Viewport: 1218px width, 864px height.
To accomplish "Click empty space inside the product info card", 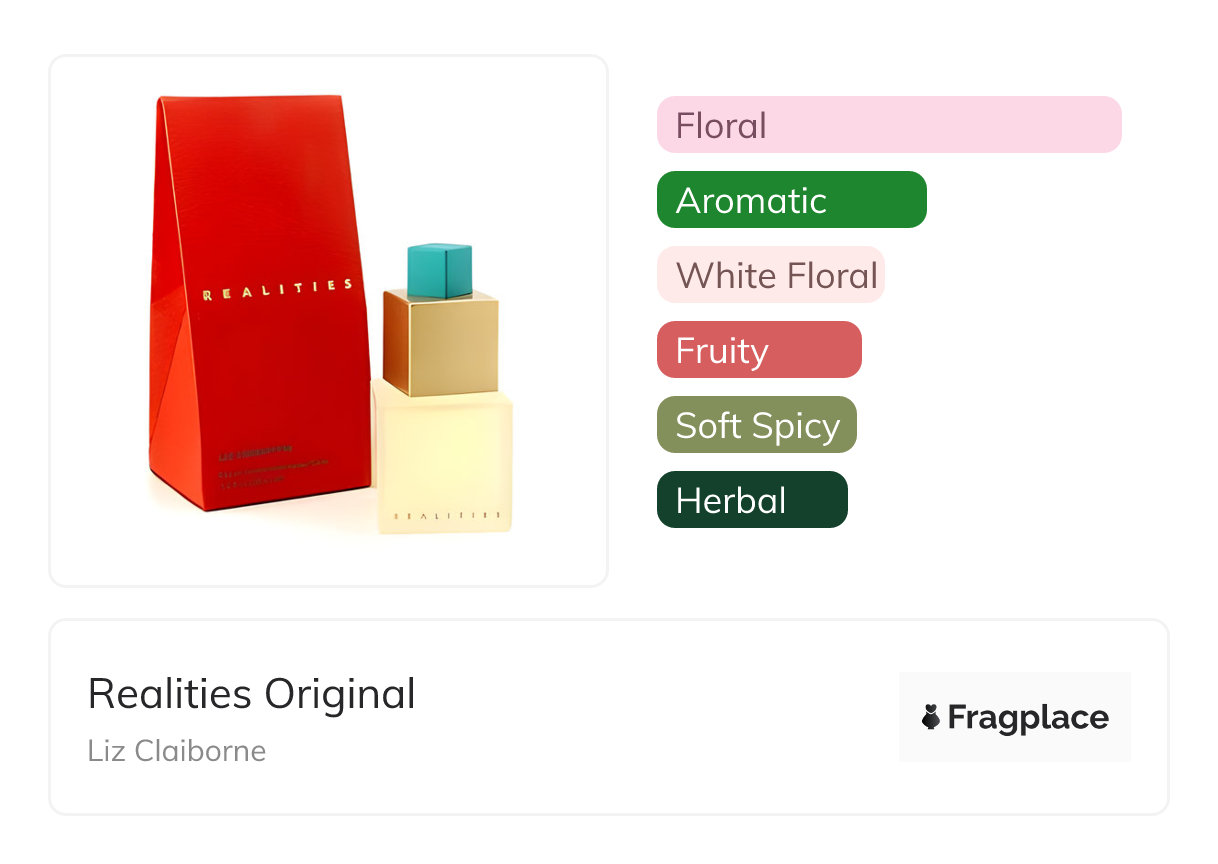I will pos(650,720).
